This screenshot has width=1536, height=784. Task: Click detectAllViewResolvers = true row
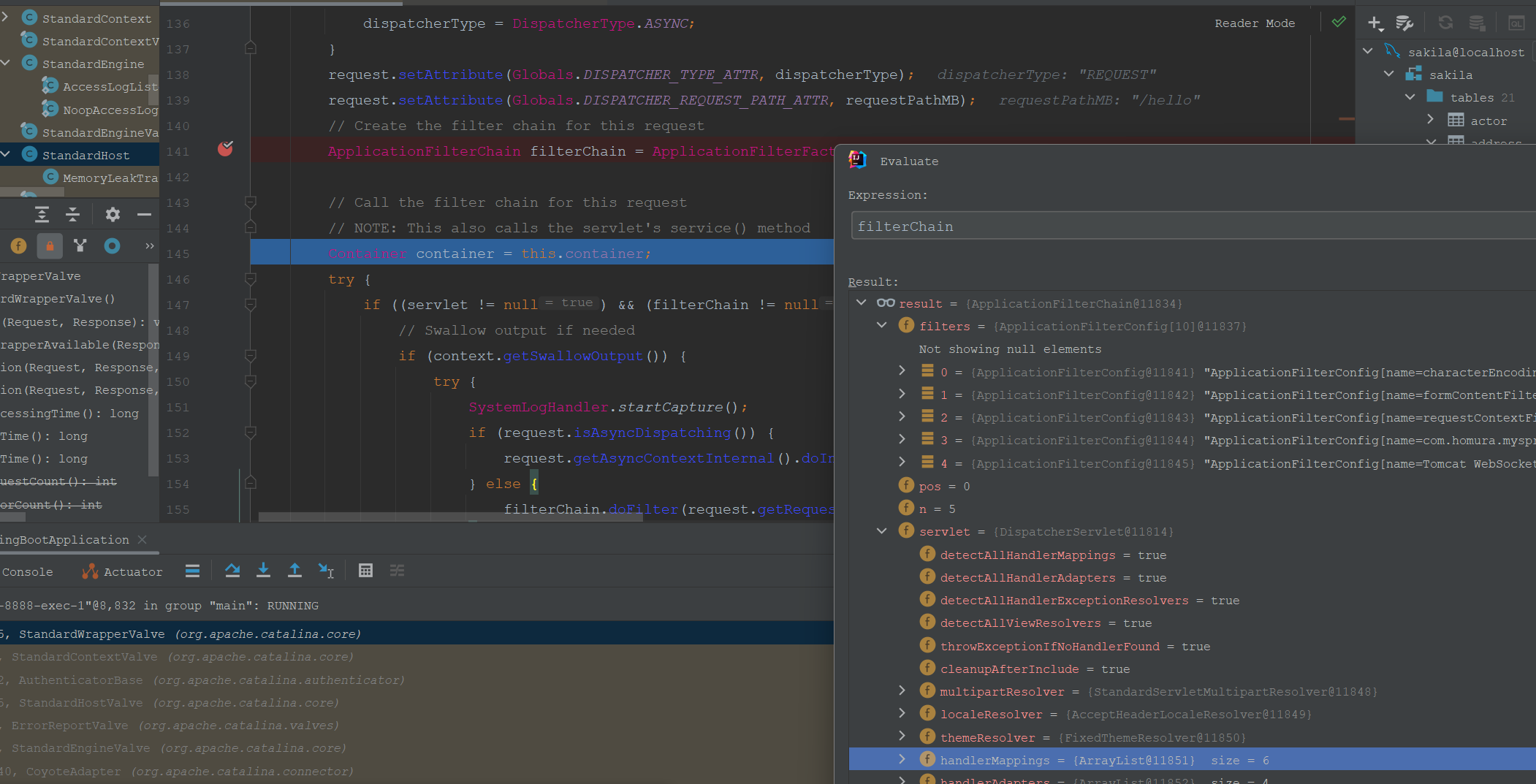click(1192, 623)
